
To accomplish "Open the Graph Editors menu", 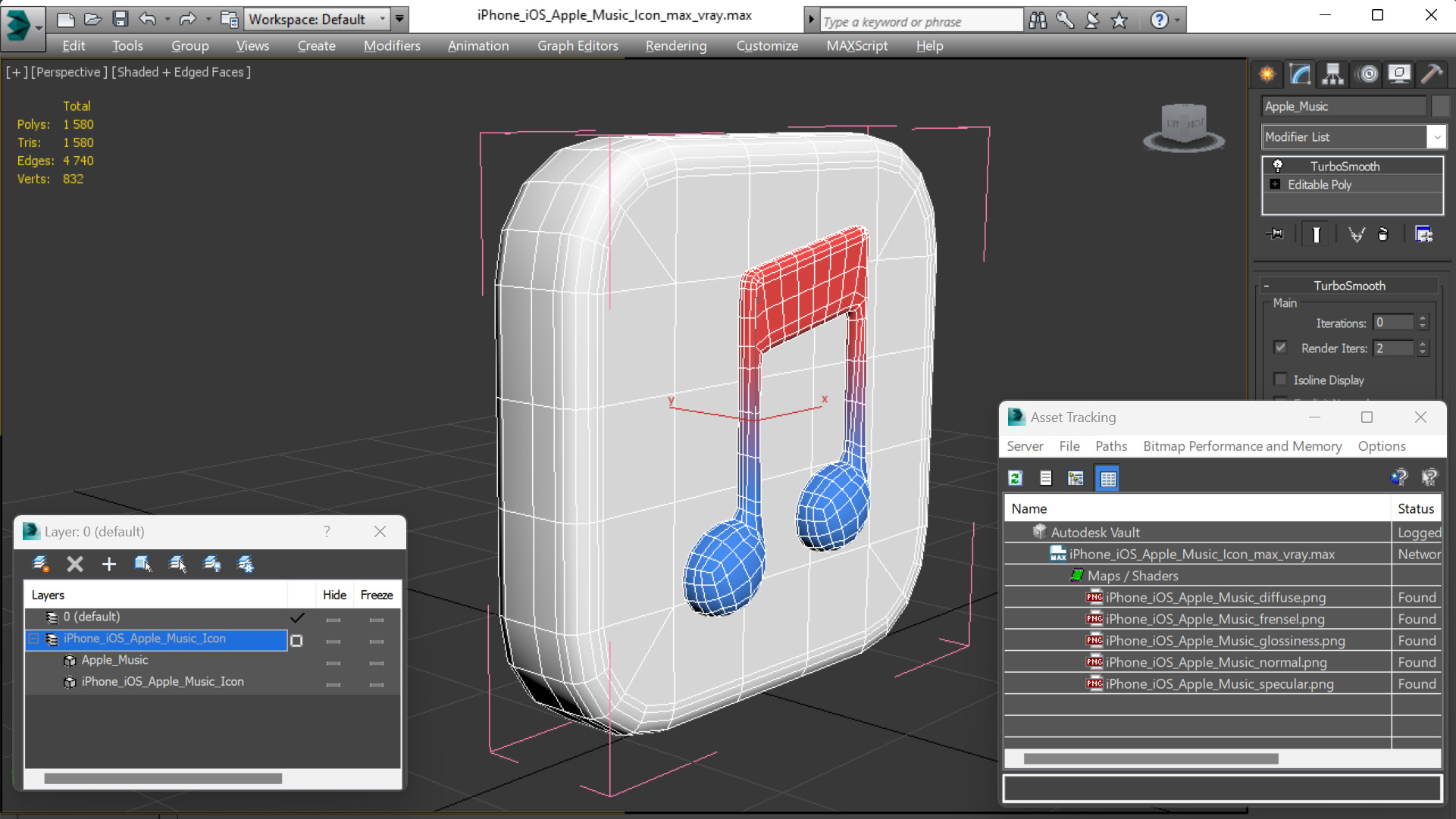I will point(578,46).
